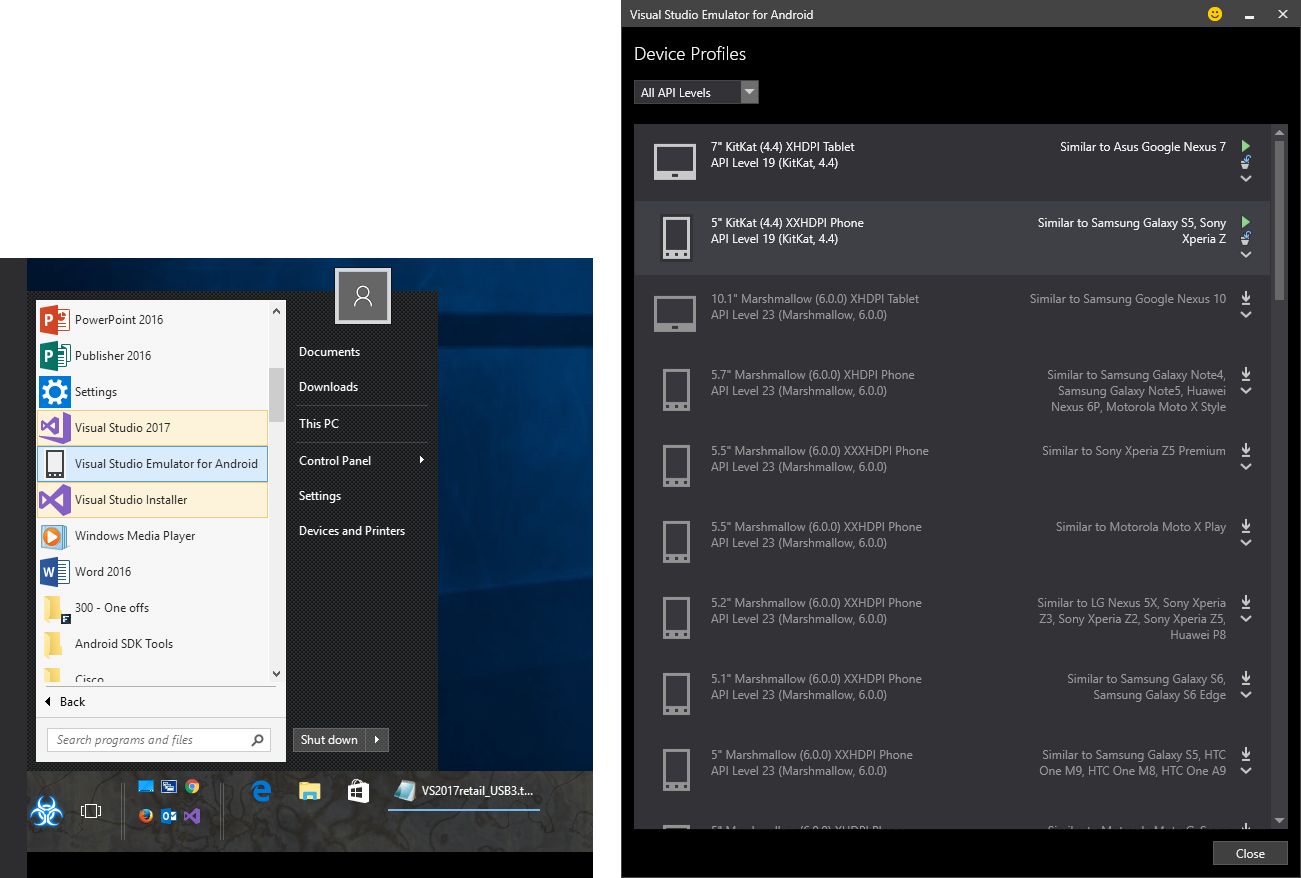Expand details for 7" KitKat XHDPI Tablet
Viewport: 1301px width, 878px height.
(1246, 179)
